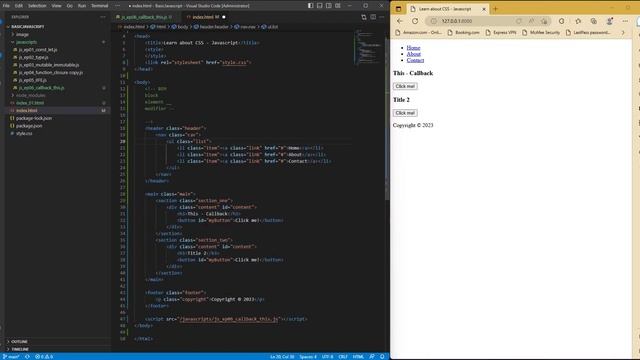Switch to js_ep06_callback_this.js editor tab
The height and width of the screenshot is (360, 640).
click(x=144, y=17)
